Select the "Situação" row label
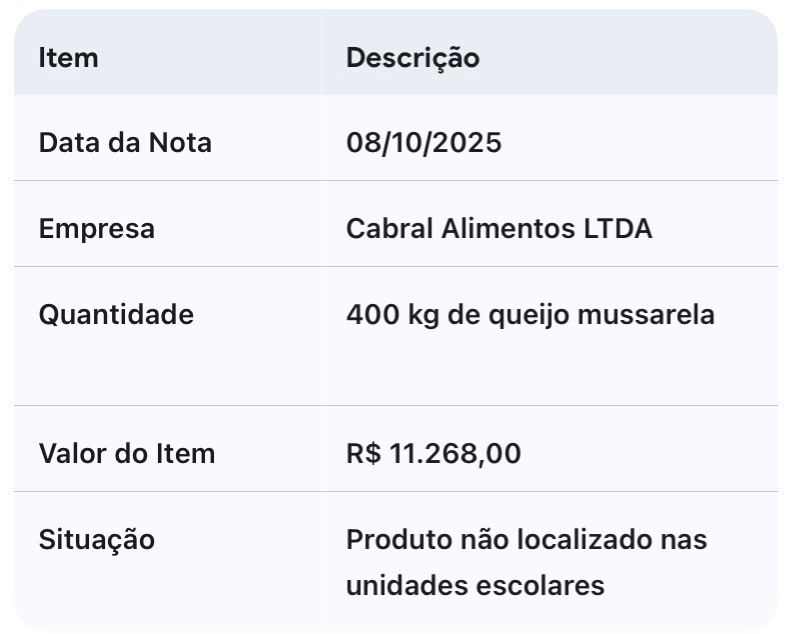This screenshot has width=789, height=634. coord(96,540)
